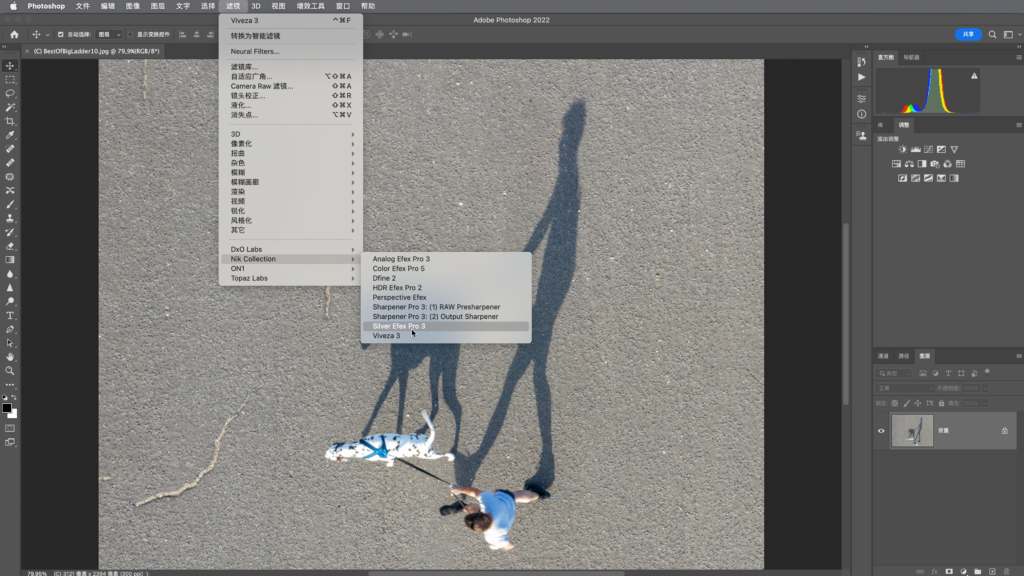Open the 文件 menu in menu bar
This screenshot has height=576, width=1024.
coord(83,6)
